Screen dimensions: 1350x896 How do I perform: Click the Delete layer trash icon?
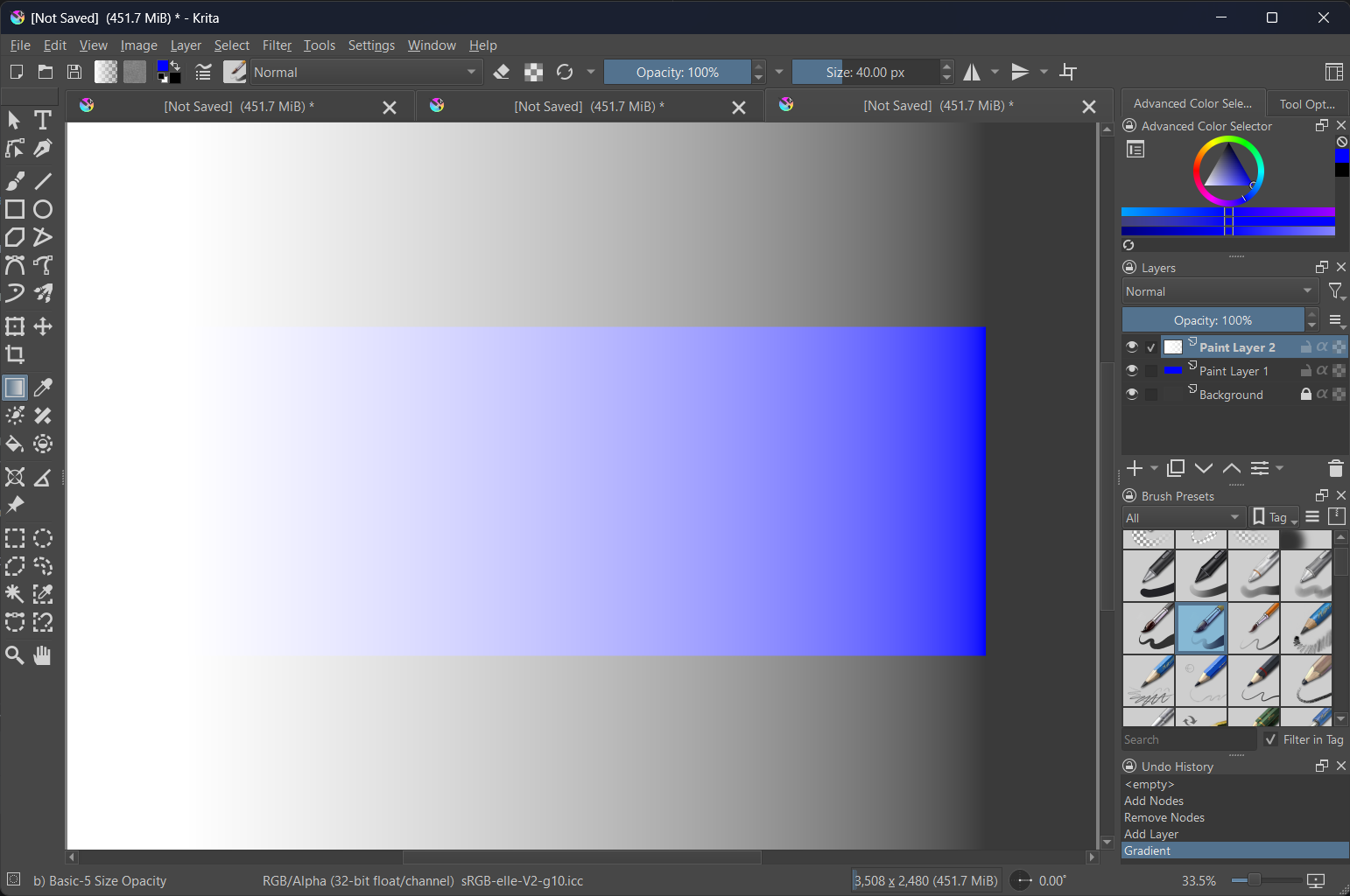[1335, 469]
